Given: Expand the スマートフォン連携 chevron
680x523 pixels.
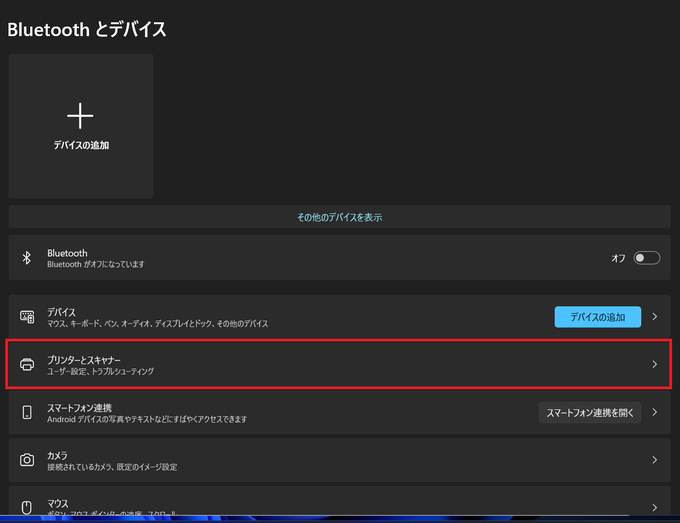Looking at the screenshot, I should point(655,412).
